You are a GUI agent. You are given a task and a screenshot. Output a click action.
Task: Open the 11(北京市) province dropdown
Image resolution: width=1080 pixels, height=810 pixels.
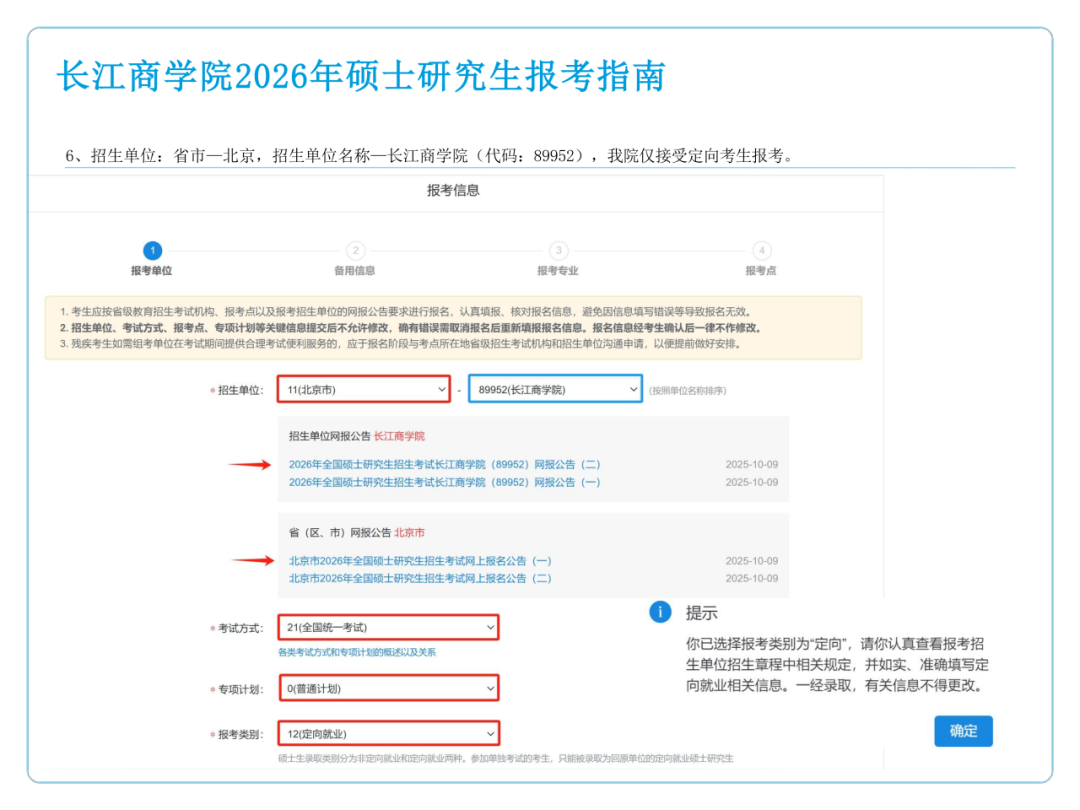coord(364,389)
